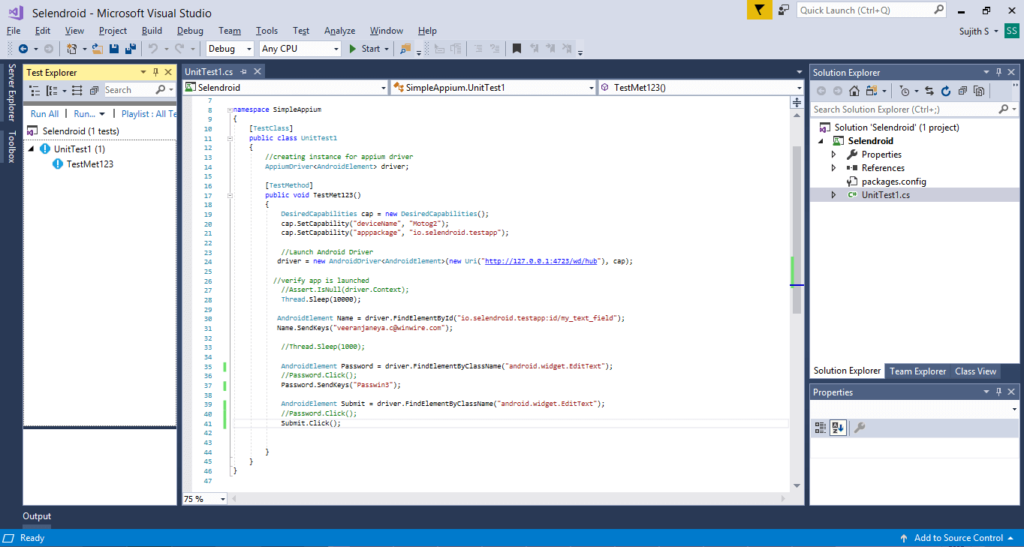Viewport: 1024px width, 547px height.
Task: Click the Test Explorer list view icon
Action: click(x=35, y=91)
